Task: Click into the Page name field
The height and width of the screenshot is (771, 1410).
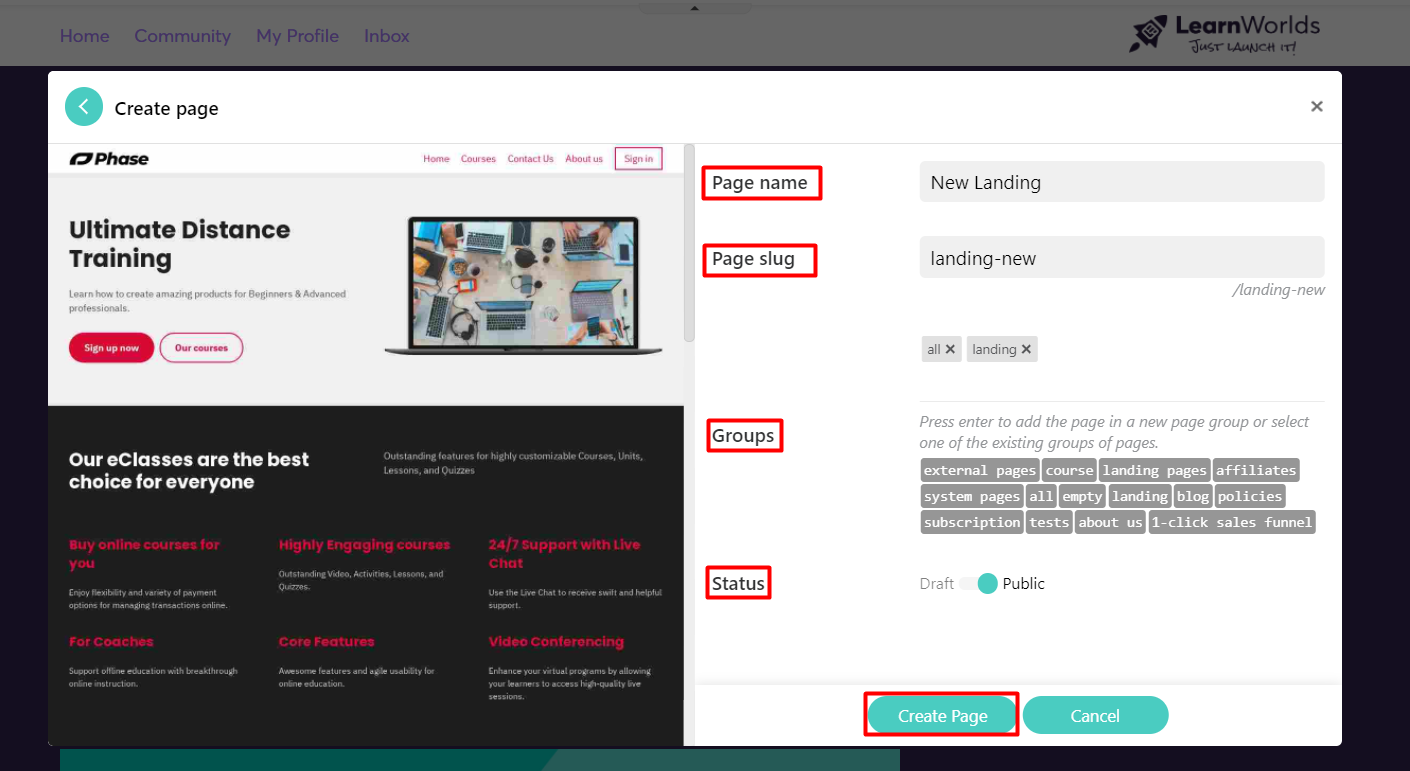Action: click(1121, 182)
